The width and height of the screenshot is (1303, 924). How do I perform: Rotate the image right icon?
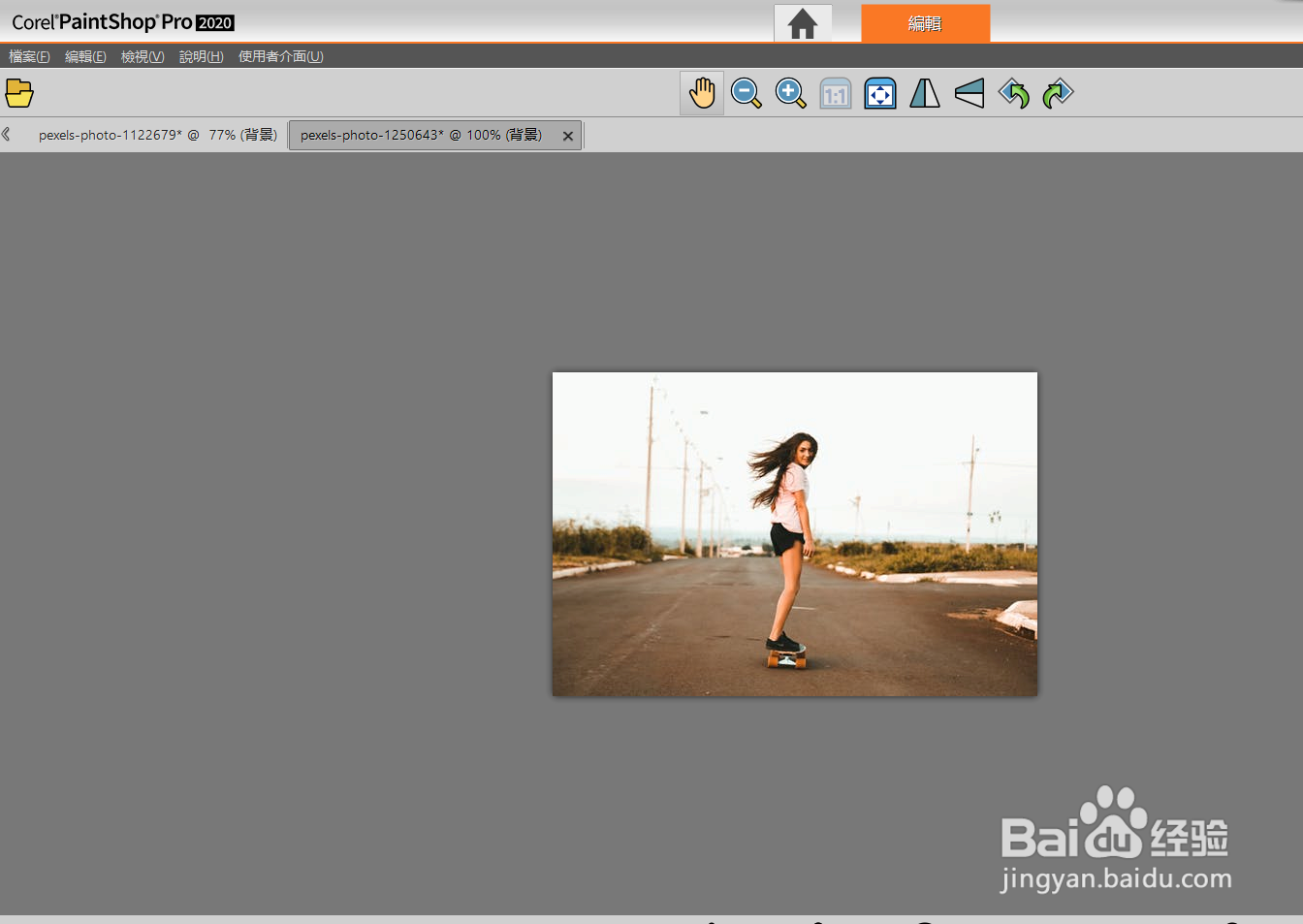[x=1058, y=94]
